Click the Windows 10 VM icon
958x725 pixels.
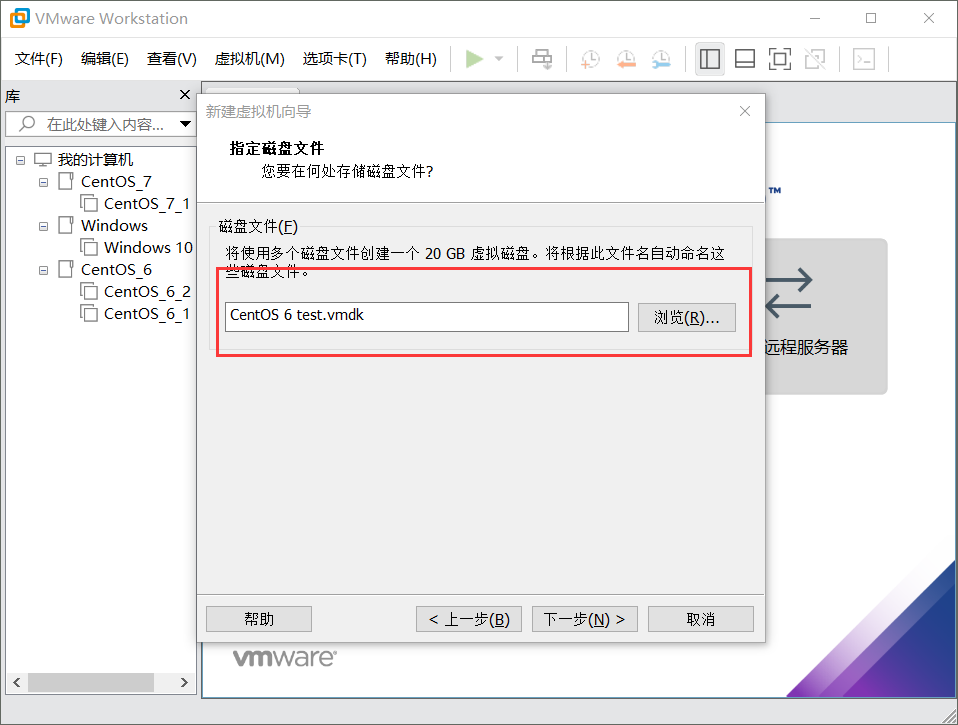(89, 247)
